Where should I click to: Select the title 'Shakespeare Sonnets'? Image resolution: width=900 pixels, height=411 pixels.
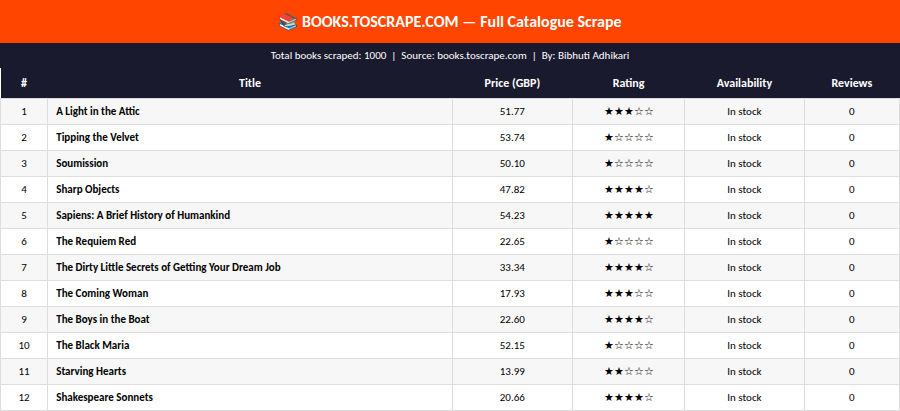(x=104, y=397)
